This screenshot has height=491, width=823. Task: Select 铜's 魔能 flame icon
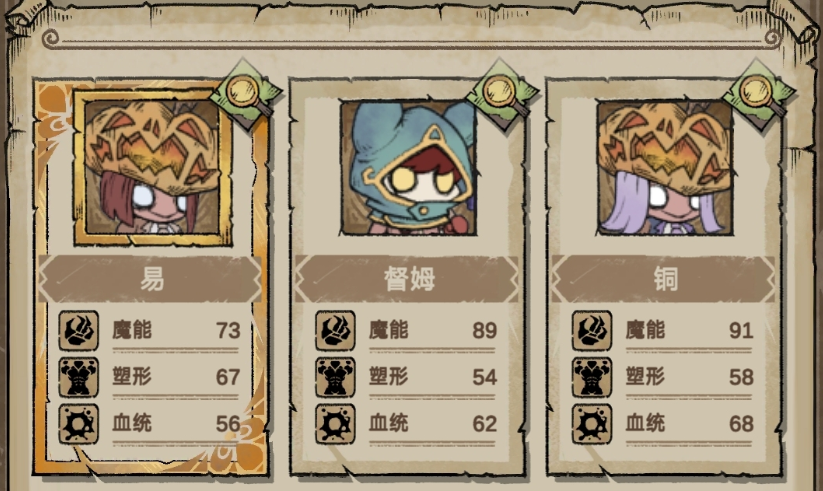pos(592,331)
